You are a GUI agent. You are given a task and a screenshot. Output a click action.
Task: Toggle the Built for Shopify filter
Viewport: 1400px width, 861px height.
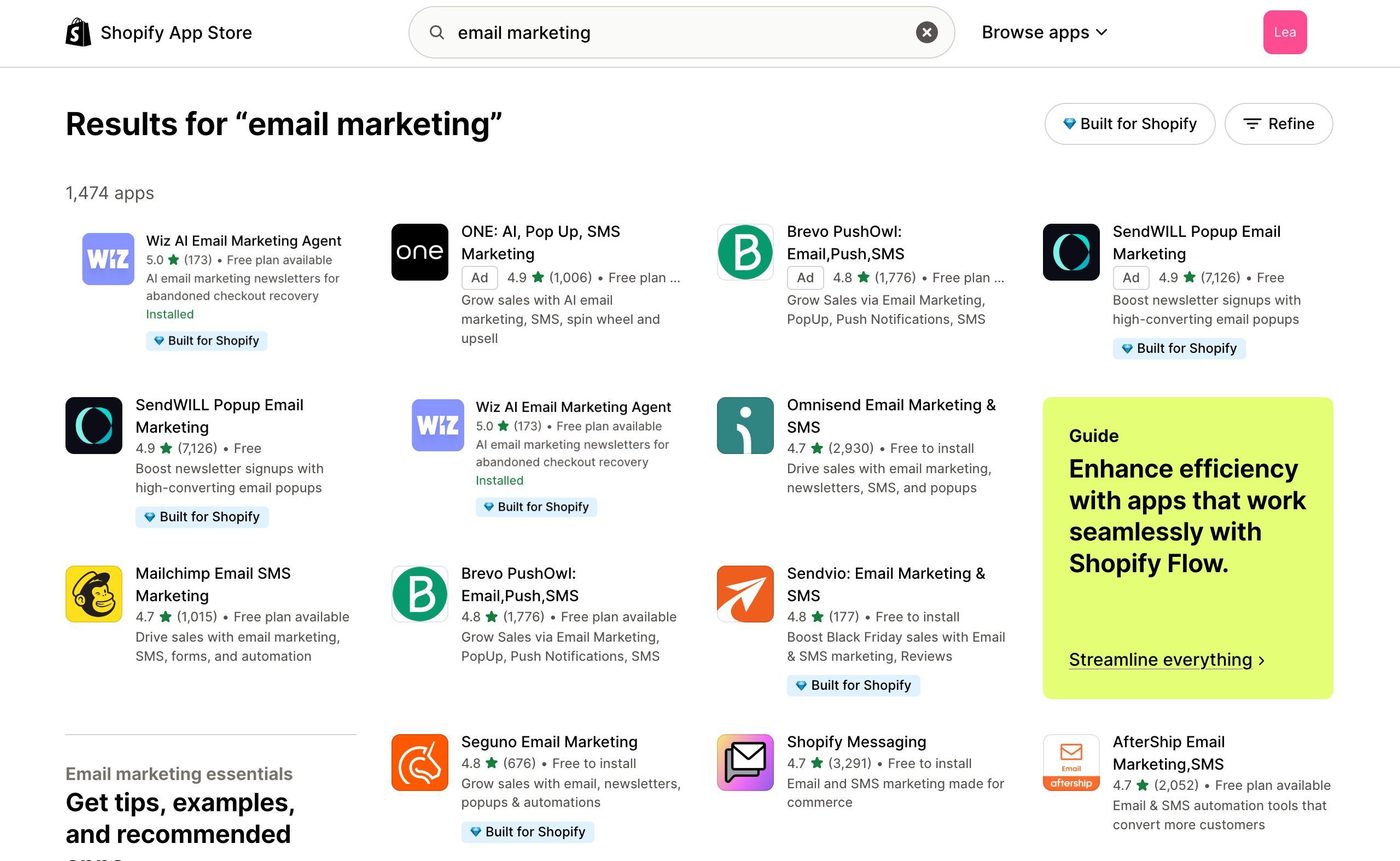coord(1130,124)
